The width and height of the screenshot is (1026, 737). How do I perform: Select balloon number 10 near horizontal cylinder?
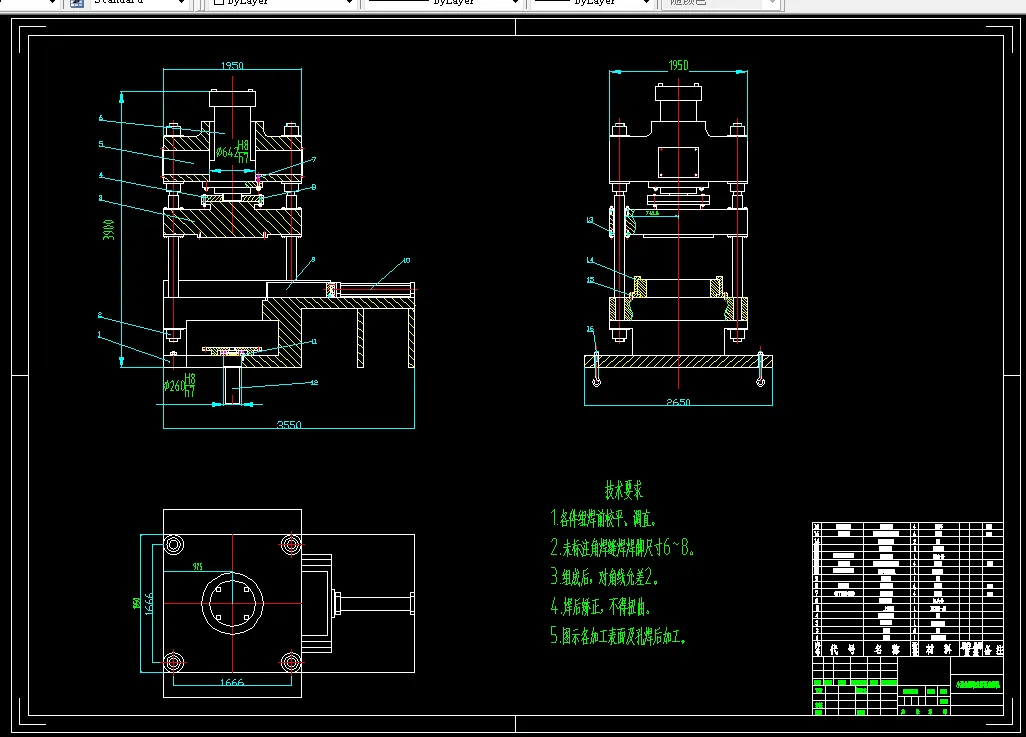tap(406, 261)
